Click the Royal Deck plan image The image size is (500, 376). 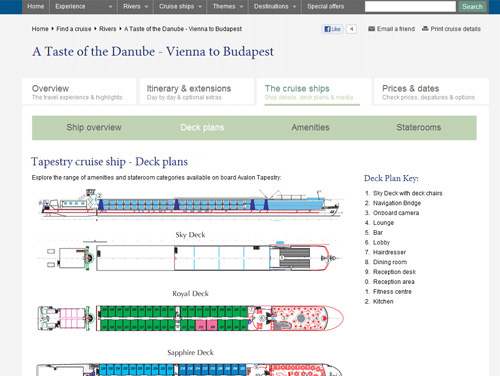190,318
